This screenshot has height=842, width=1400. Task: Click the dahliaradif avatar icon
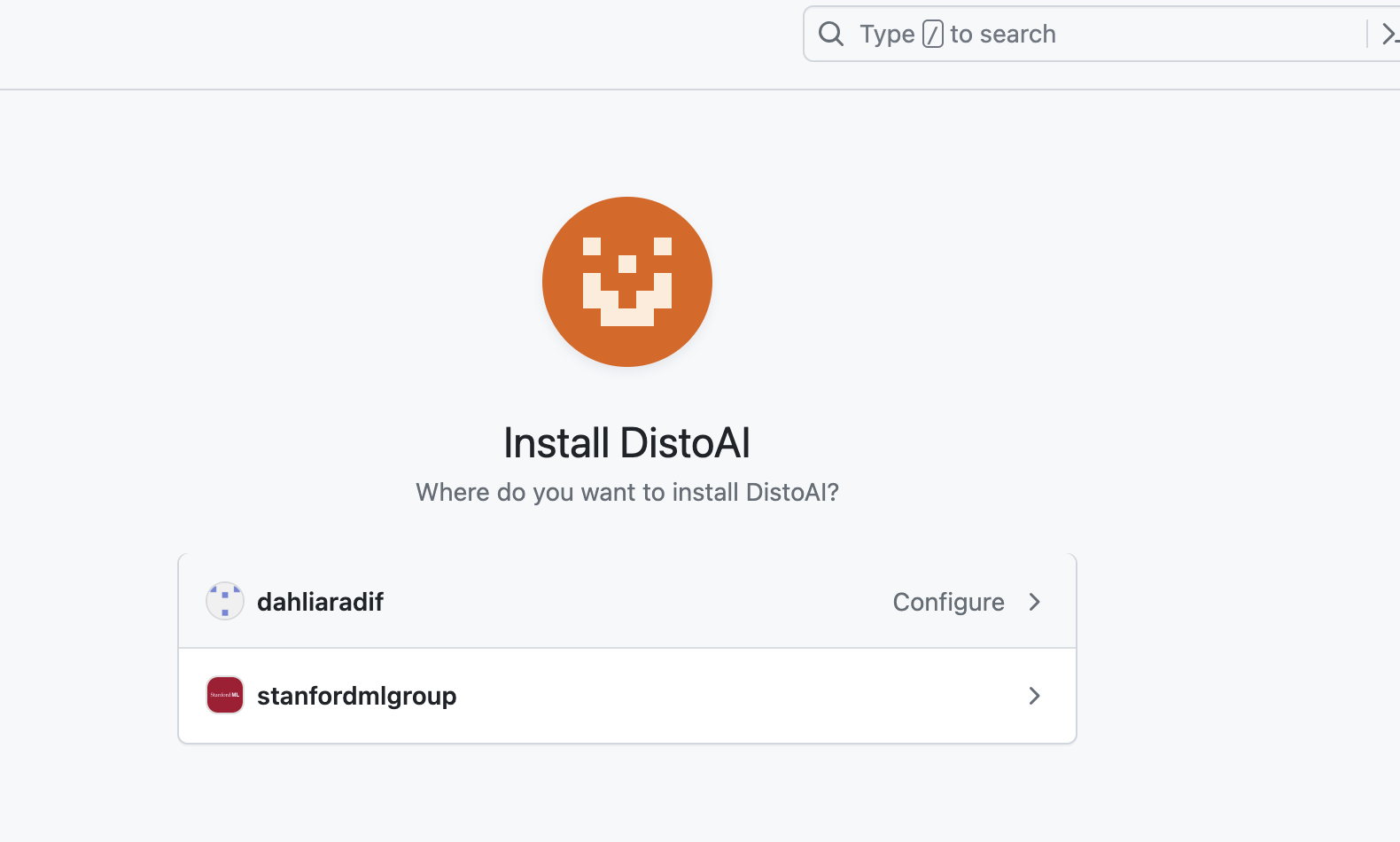tap(225, 601)
